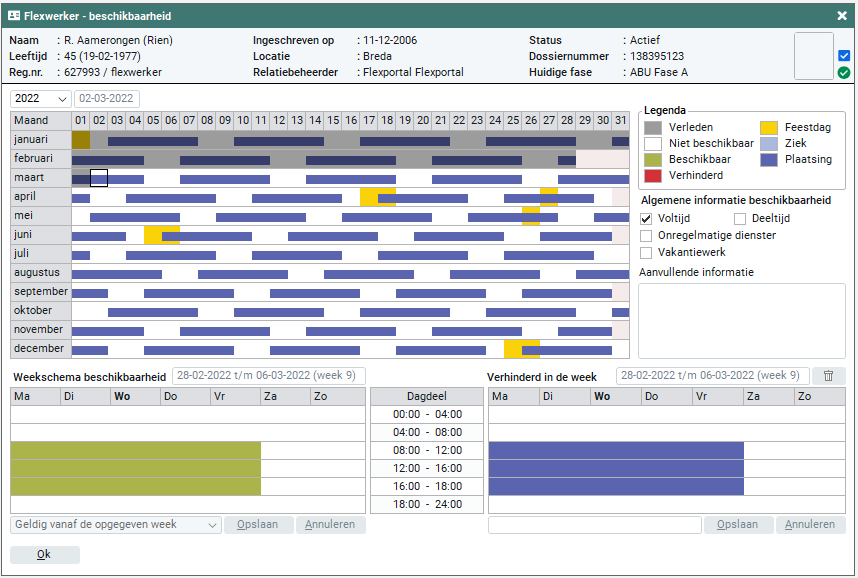
Task: Close the Flexwerker beschikbaarheid dialog
Action: click(x=842, y=15)
